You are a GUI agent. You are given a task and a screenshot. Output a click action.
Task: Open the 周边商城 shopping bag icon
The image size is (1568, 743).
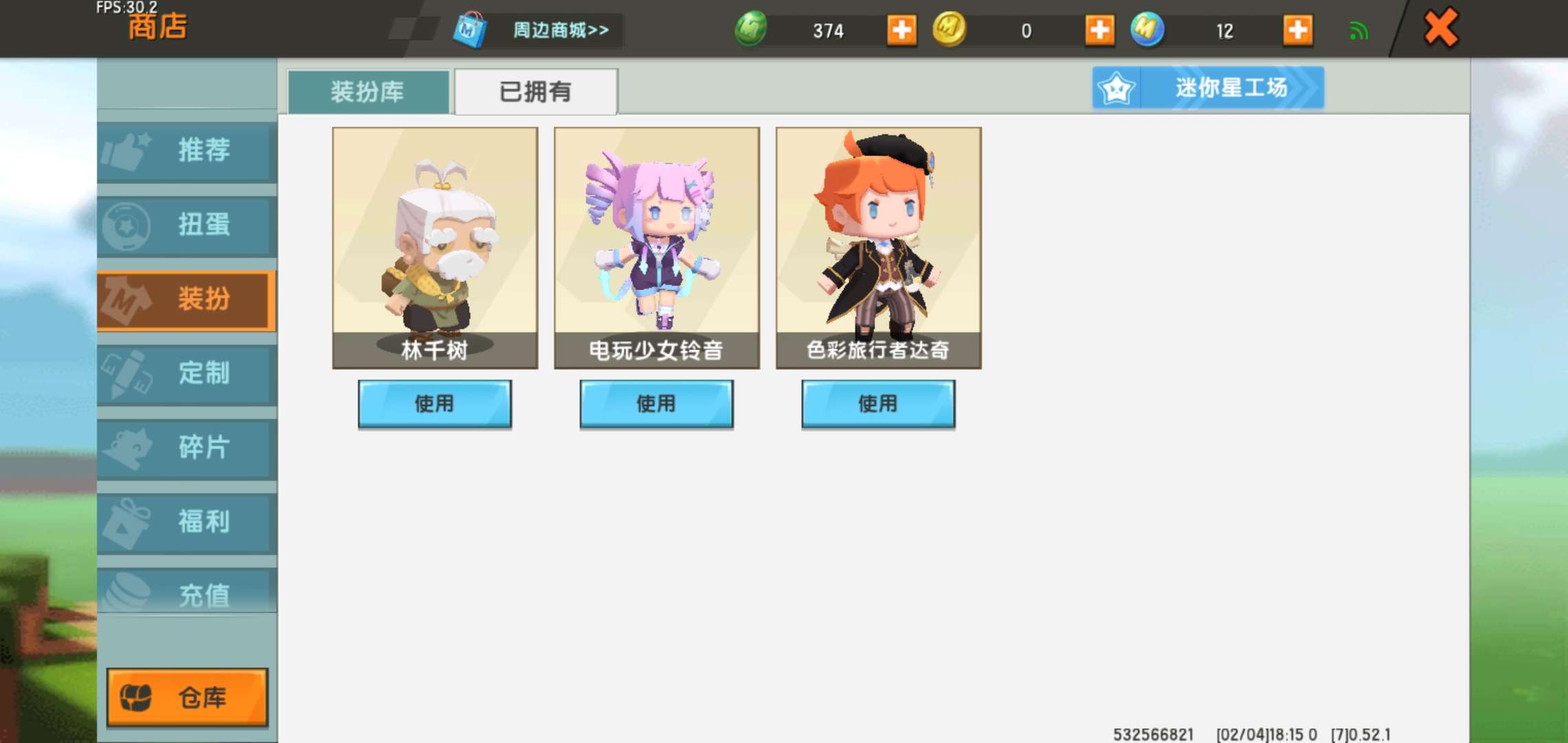pyautogui.click(x=470, y=30)
